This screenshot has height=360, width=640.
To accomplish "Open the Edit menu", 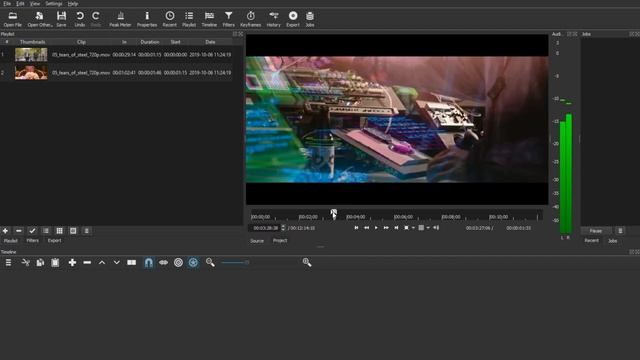I will [20, 4].
